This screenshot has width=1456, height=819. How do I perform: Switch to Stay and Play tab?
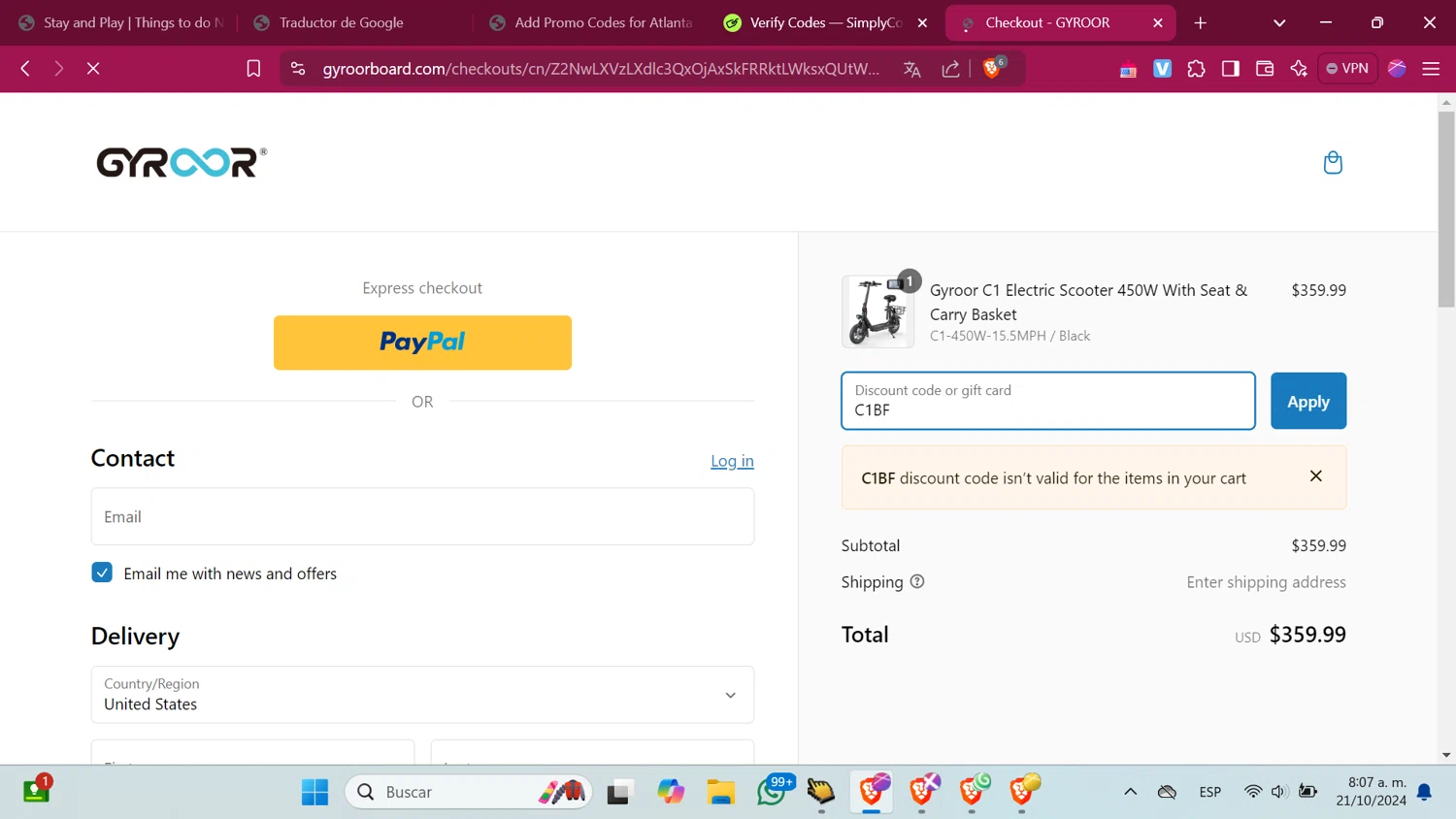[x=121, y=22]
